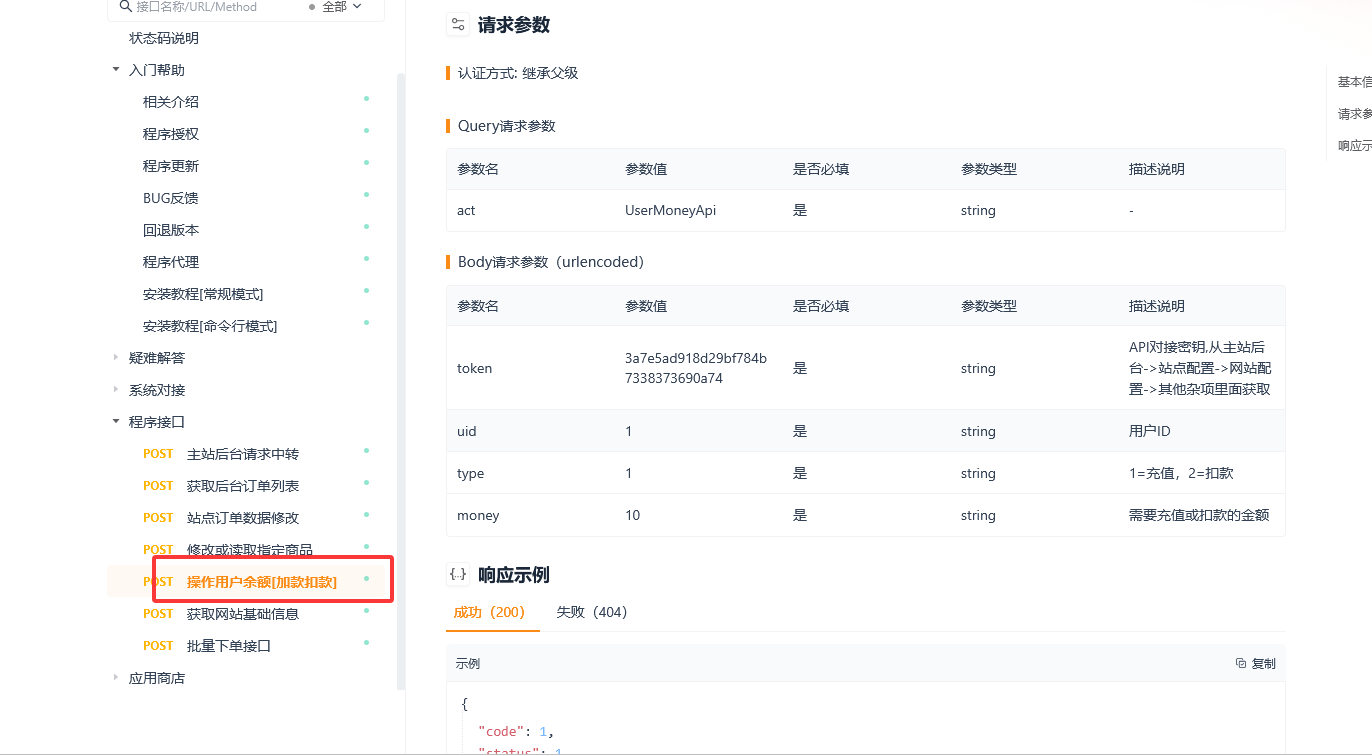Click the 复制 button for the example
This screenshot has height=755, width=1372.
[1256, 663]
